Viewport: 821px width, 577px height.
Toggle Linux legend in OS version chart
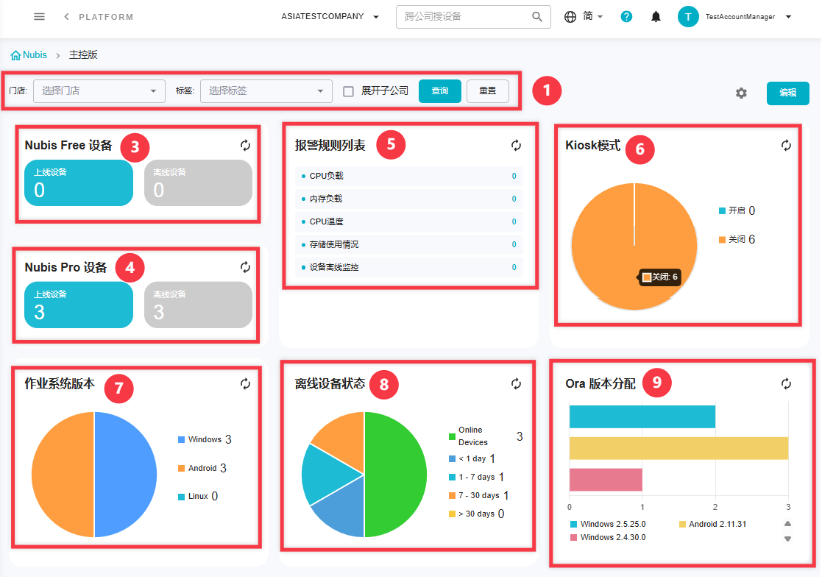(x=198, y=496)
